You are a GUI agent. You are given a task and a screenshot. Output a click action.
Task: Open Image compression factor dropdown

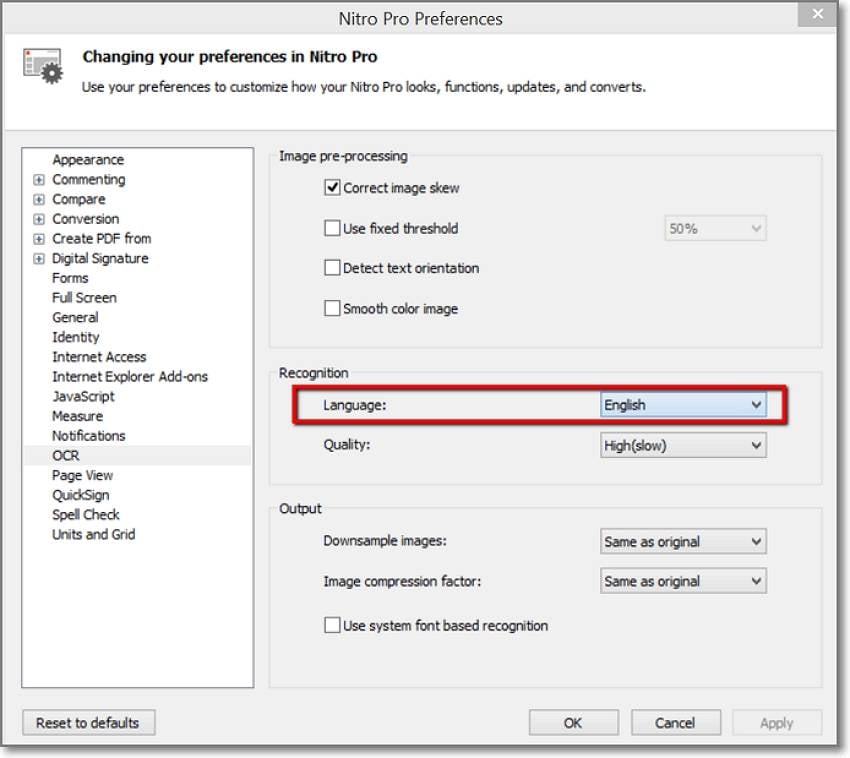click(x=683, y=581)
